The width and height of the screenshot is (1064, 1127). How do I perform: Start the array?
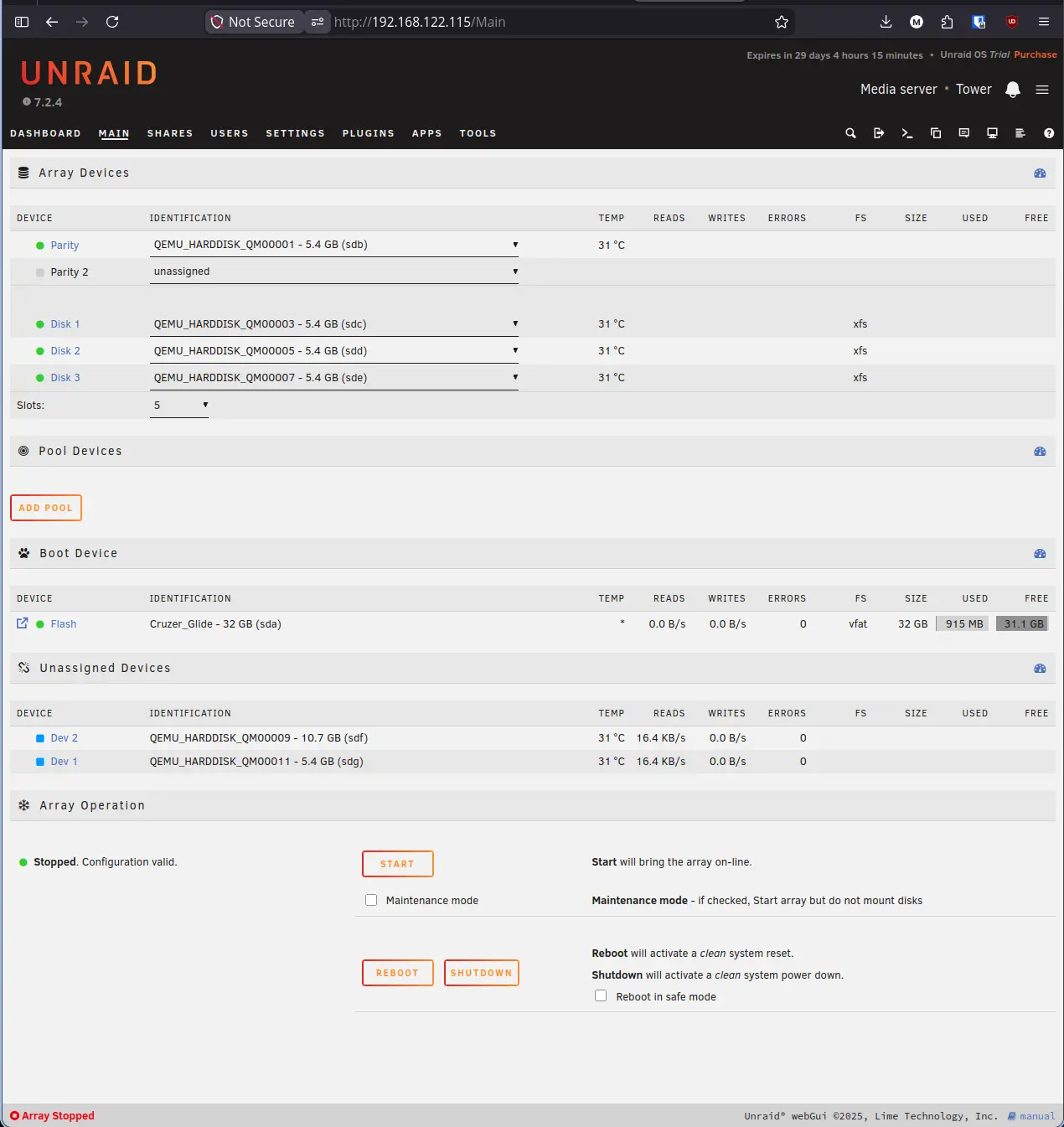click(x=398, y=864)
